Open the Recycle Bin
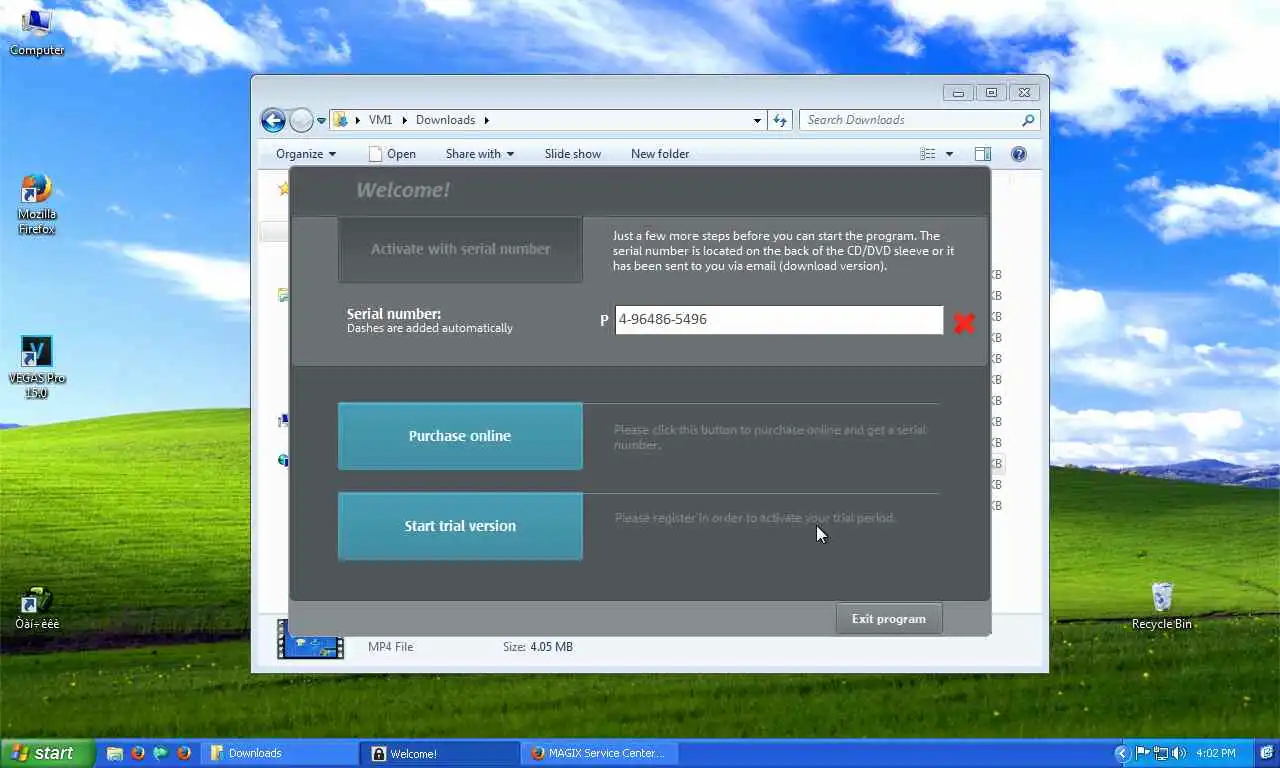Image resolution: width=1280 pixels, height=768 pixels. pos(1161,606)
